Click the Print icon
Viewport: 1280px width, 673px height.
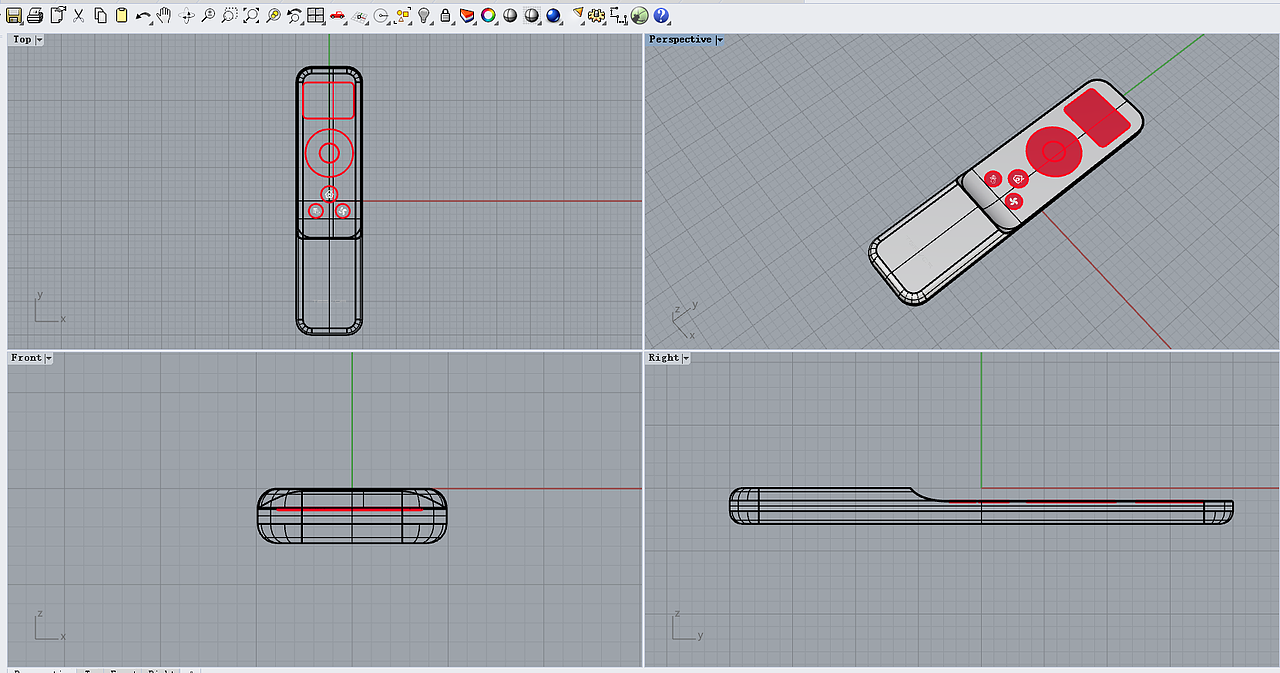36,15
